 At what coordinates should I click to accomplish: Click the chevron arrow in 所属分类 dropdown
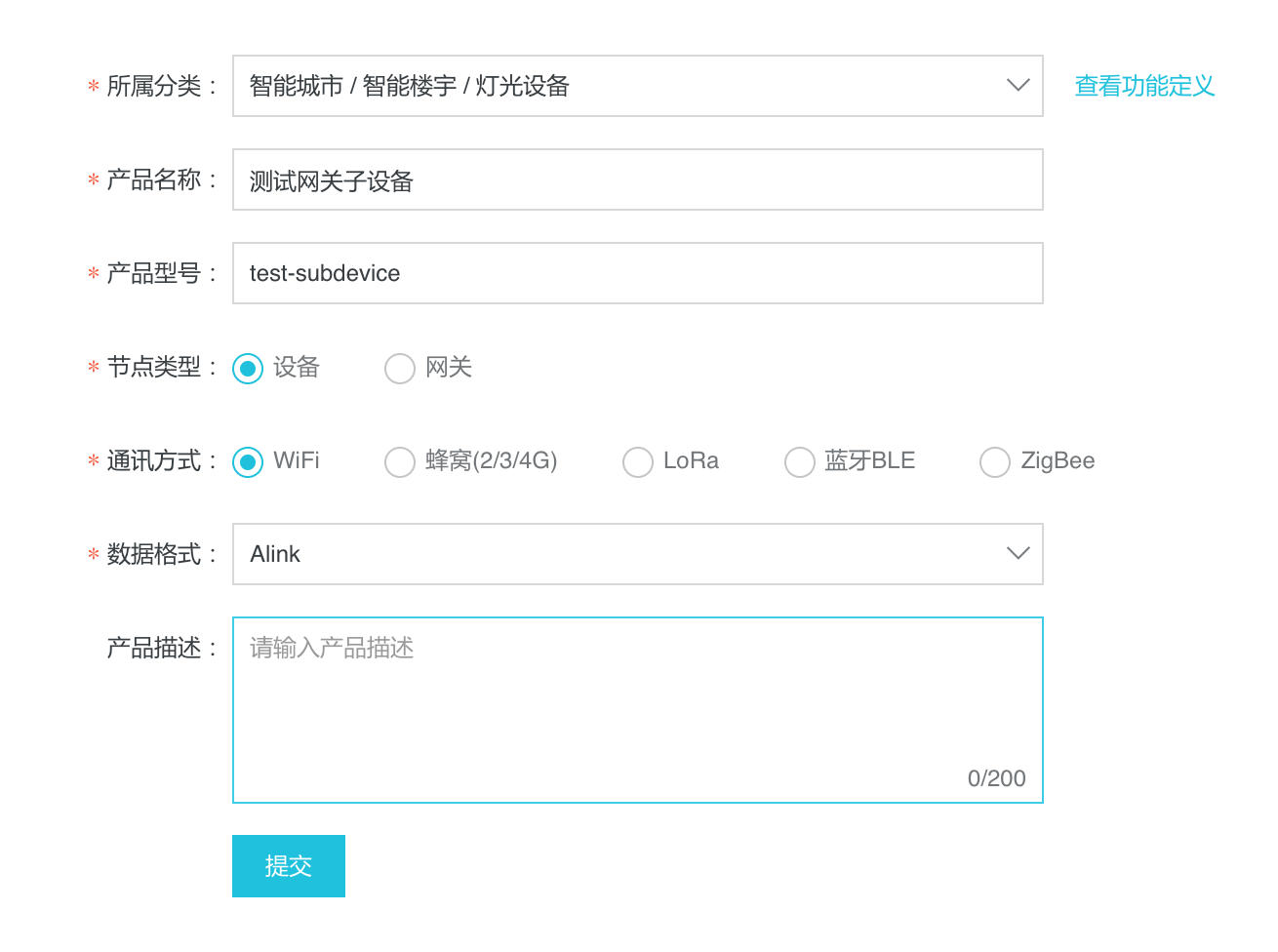[1018, 86]
